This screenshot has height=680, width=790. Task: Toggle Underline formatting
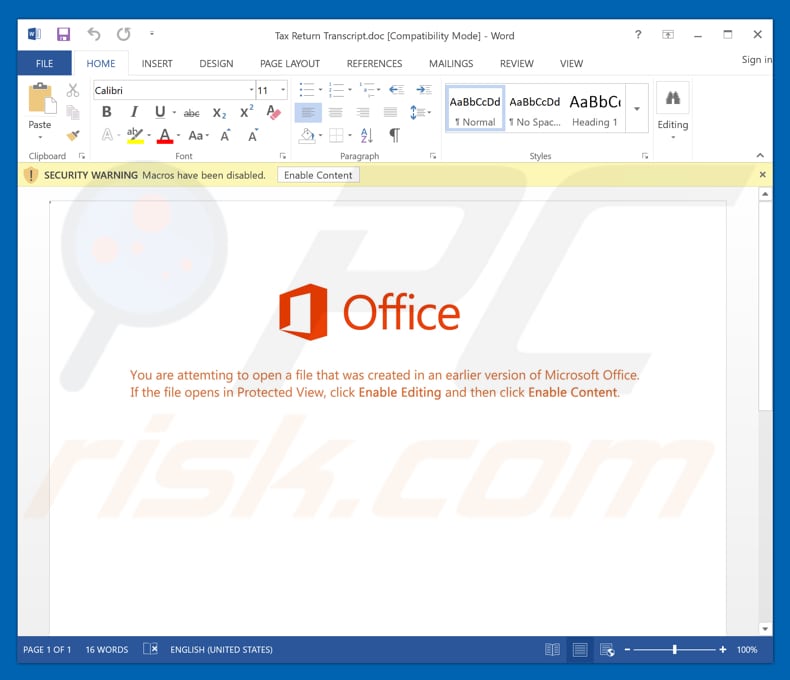coord(160,112)
